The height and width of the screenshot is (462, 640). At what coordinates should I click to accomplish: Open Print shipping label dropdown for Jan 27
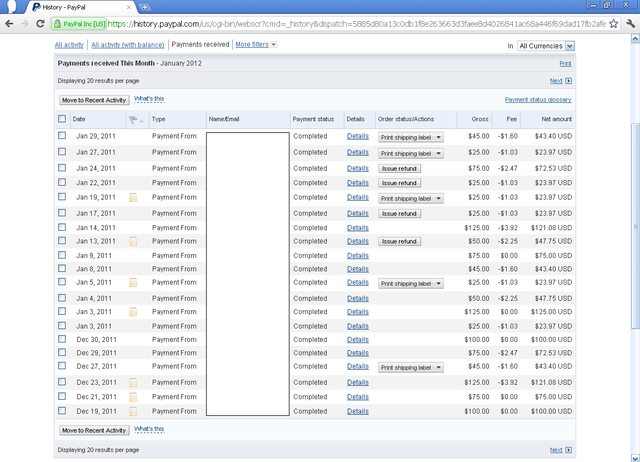(x=411, y=153)
